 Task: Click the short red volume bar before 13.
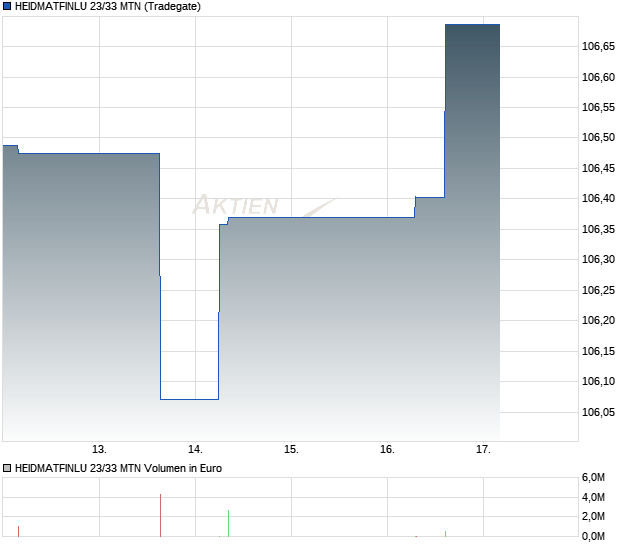pos(19,531)
